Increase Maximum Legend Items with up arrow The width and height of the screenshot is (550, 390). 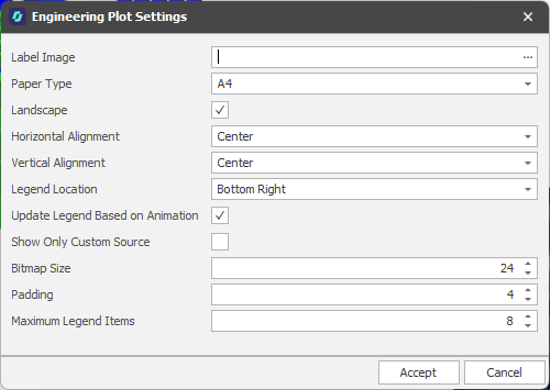(528, 316)
